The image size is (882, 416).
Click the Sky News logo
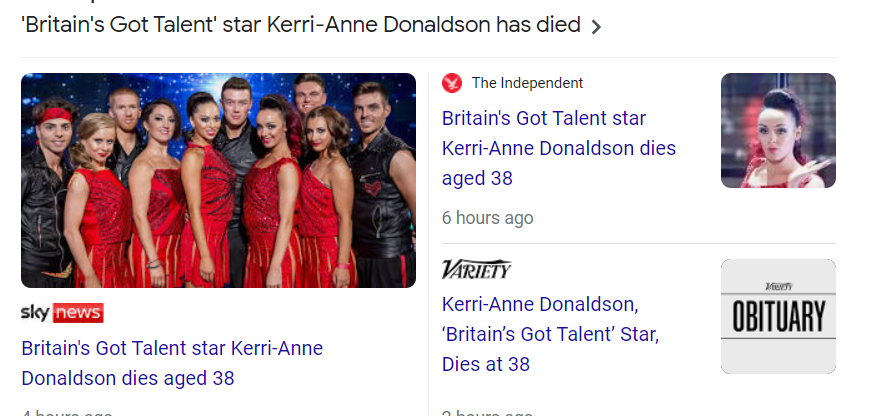[61, 313]
